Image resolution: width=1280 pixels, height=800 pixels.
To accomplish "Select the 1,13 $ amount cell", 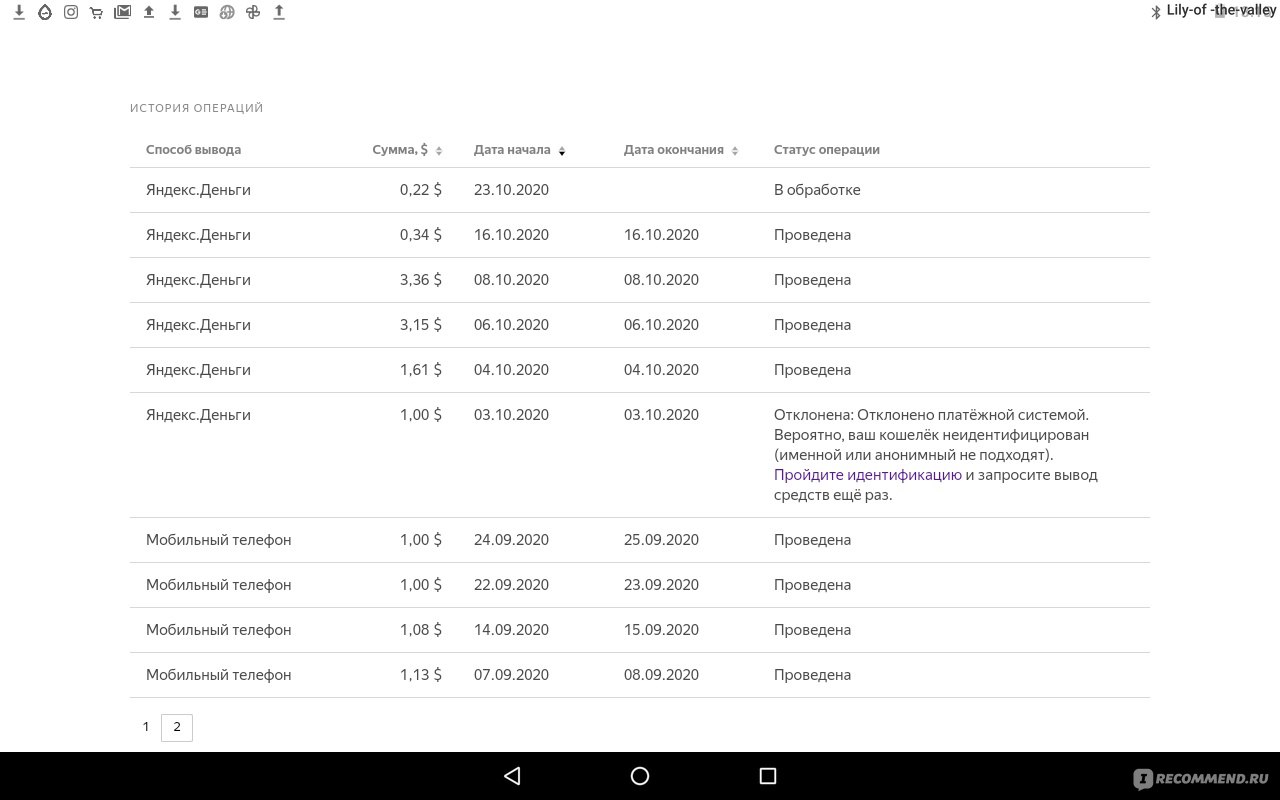I will pos(421,675).
